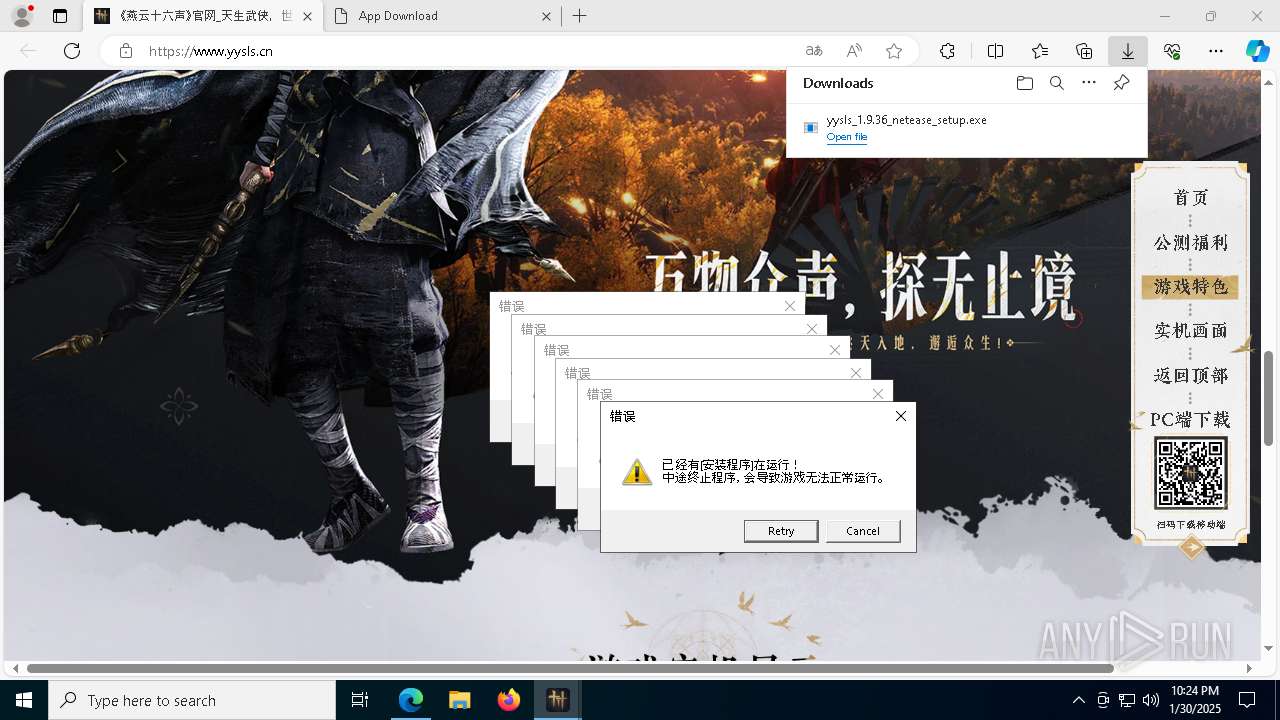Click the horizontal page scrollbar thumb
This screenshot has width=1280, height=720.
click(x=570, y=668)
